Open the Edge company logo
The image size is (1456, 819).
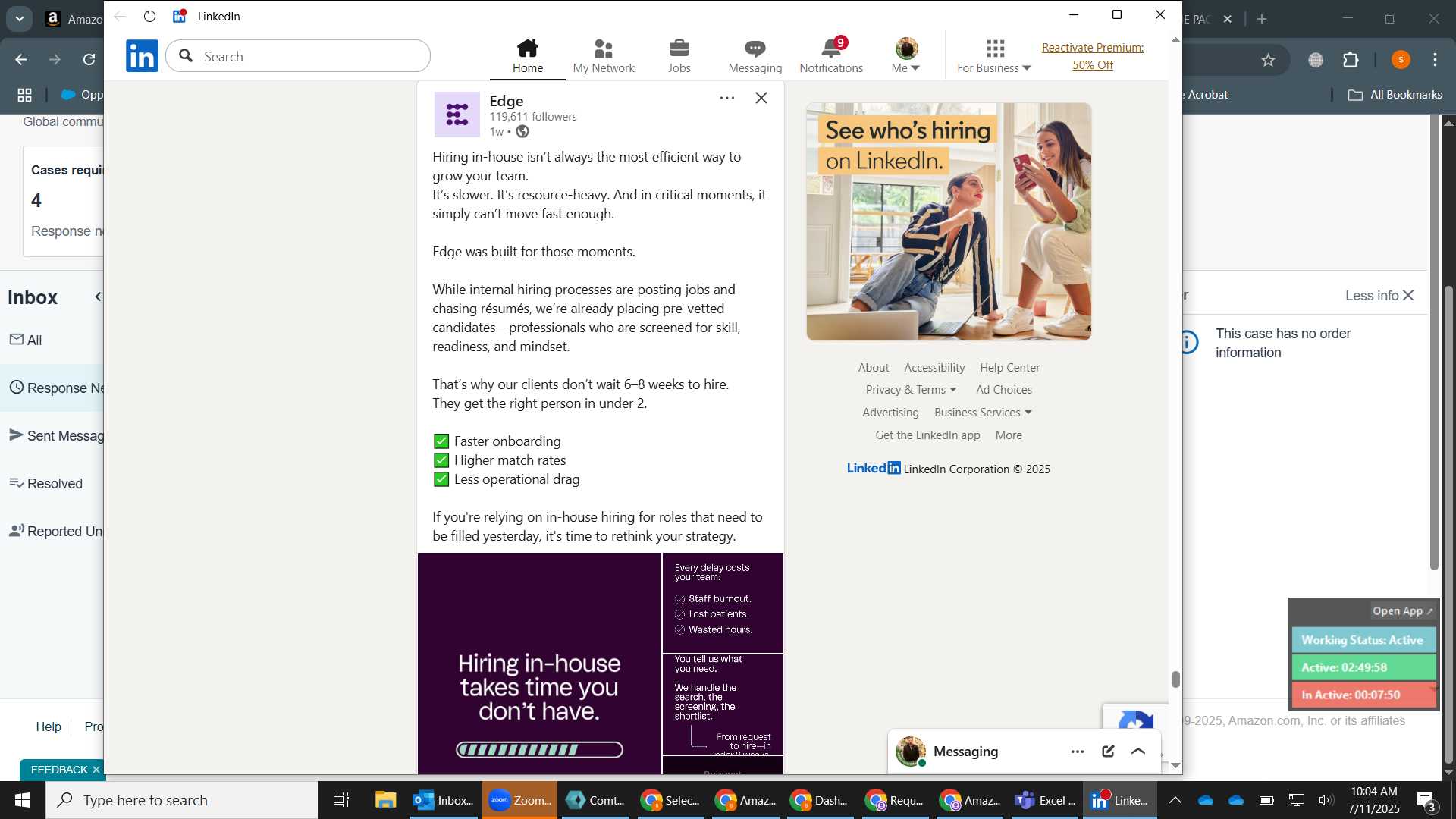[x=457, y=115]
